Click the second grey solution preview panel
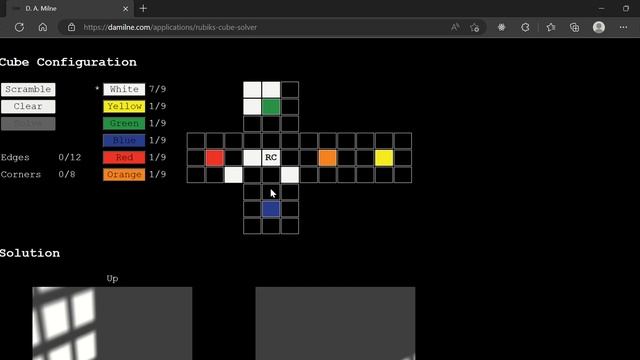640x360 pixels. click(x=335, y=323)
